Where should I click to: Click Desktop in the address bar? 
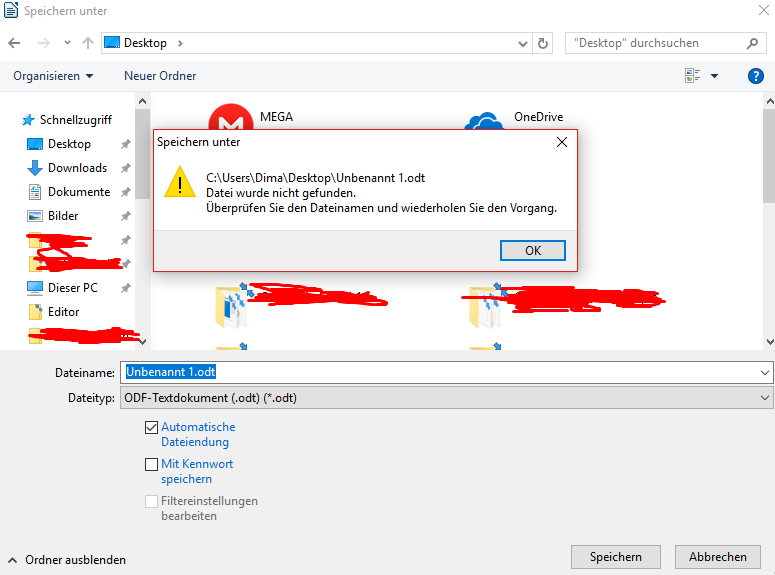click(x=145, y=43)
